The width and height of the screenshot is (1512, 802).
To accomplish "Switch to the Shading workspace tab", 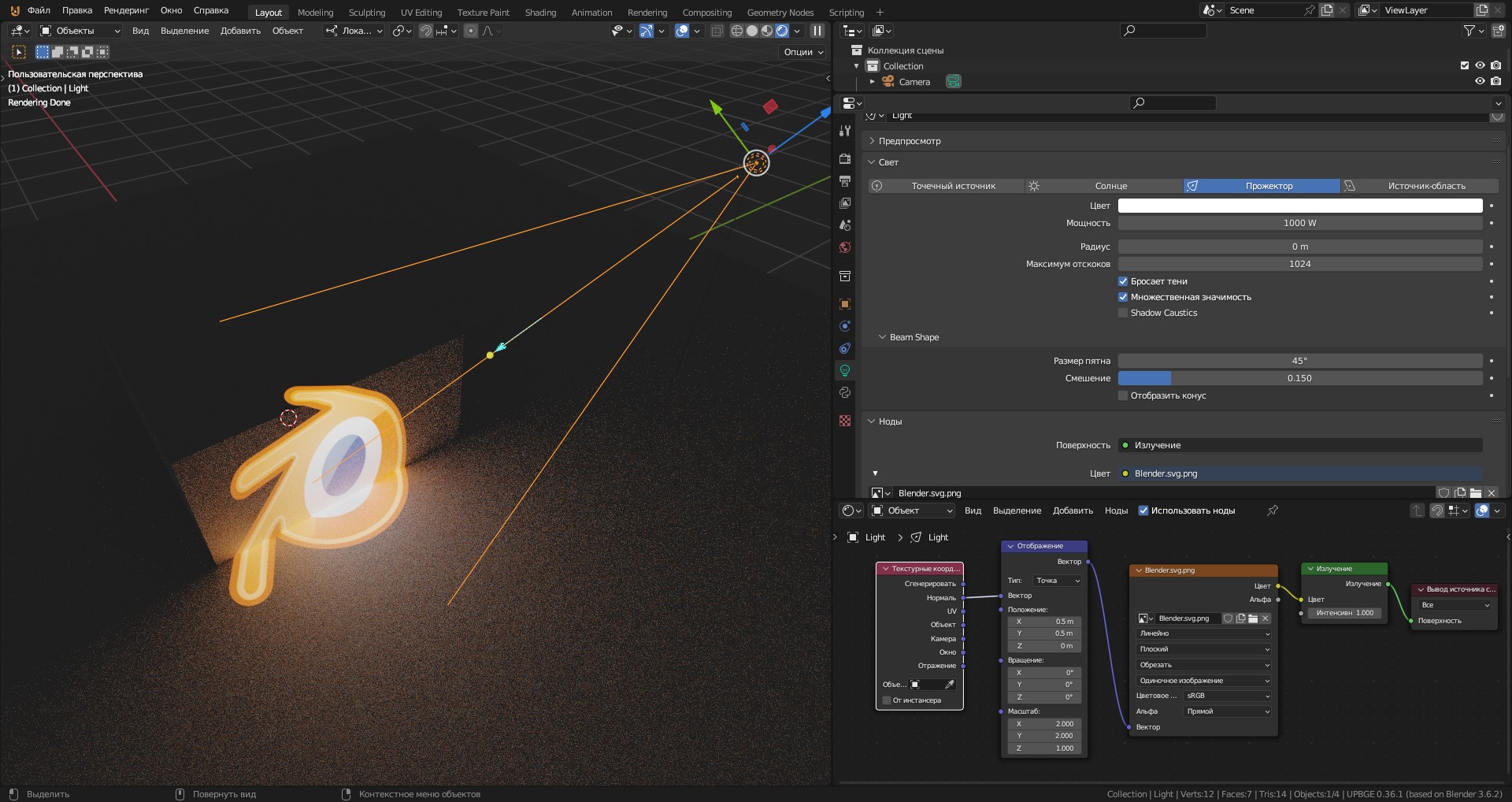I will point(540,13).
